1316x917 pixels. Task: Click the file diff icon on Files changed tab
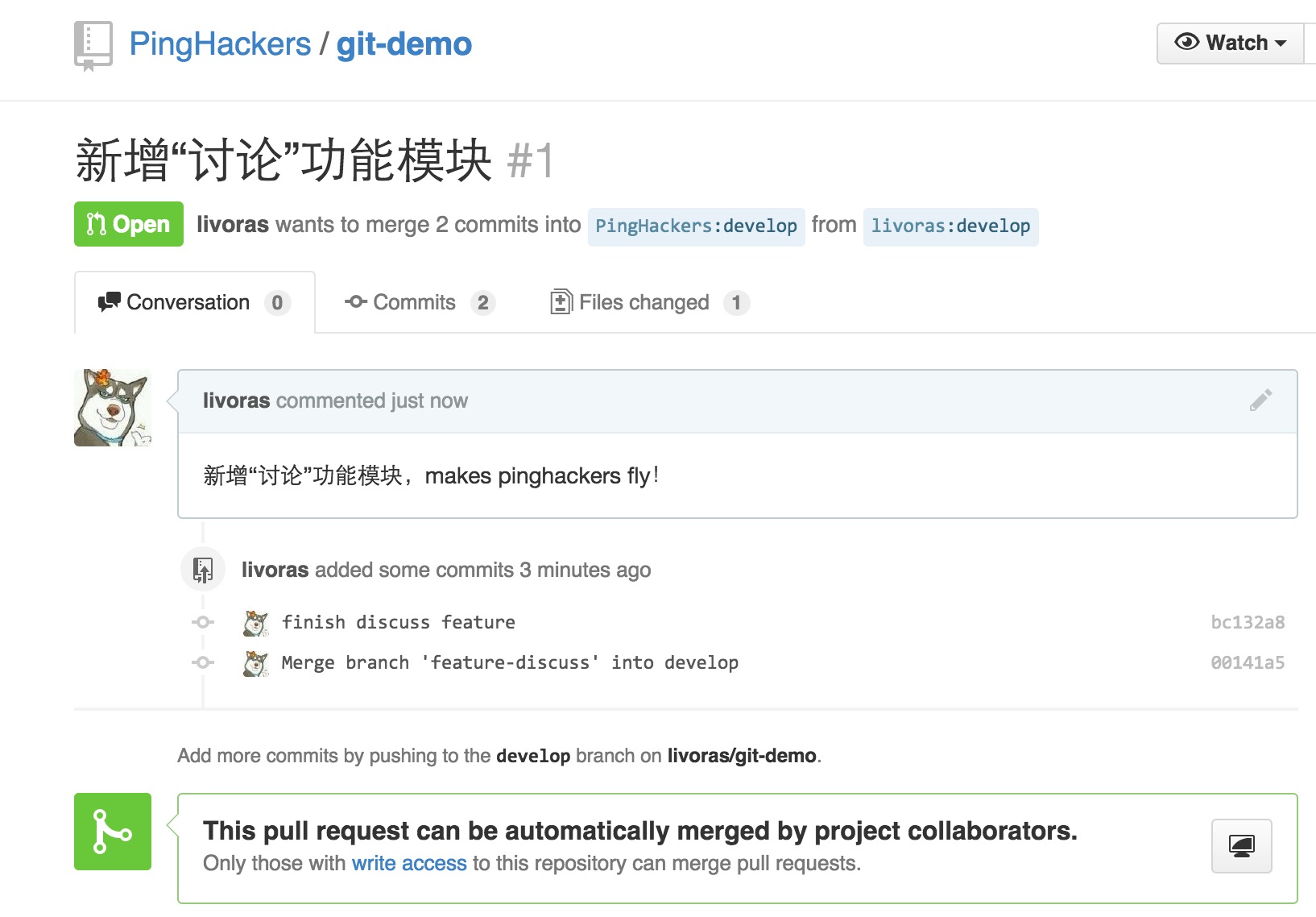click(x=561, y=301)
